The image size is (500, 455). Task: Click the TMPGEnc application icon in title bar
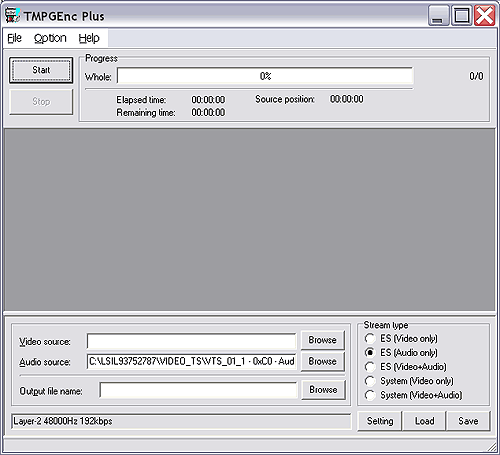tap(13, 16)
